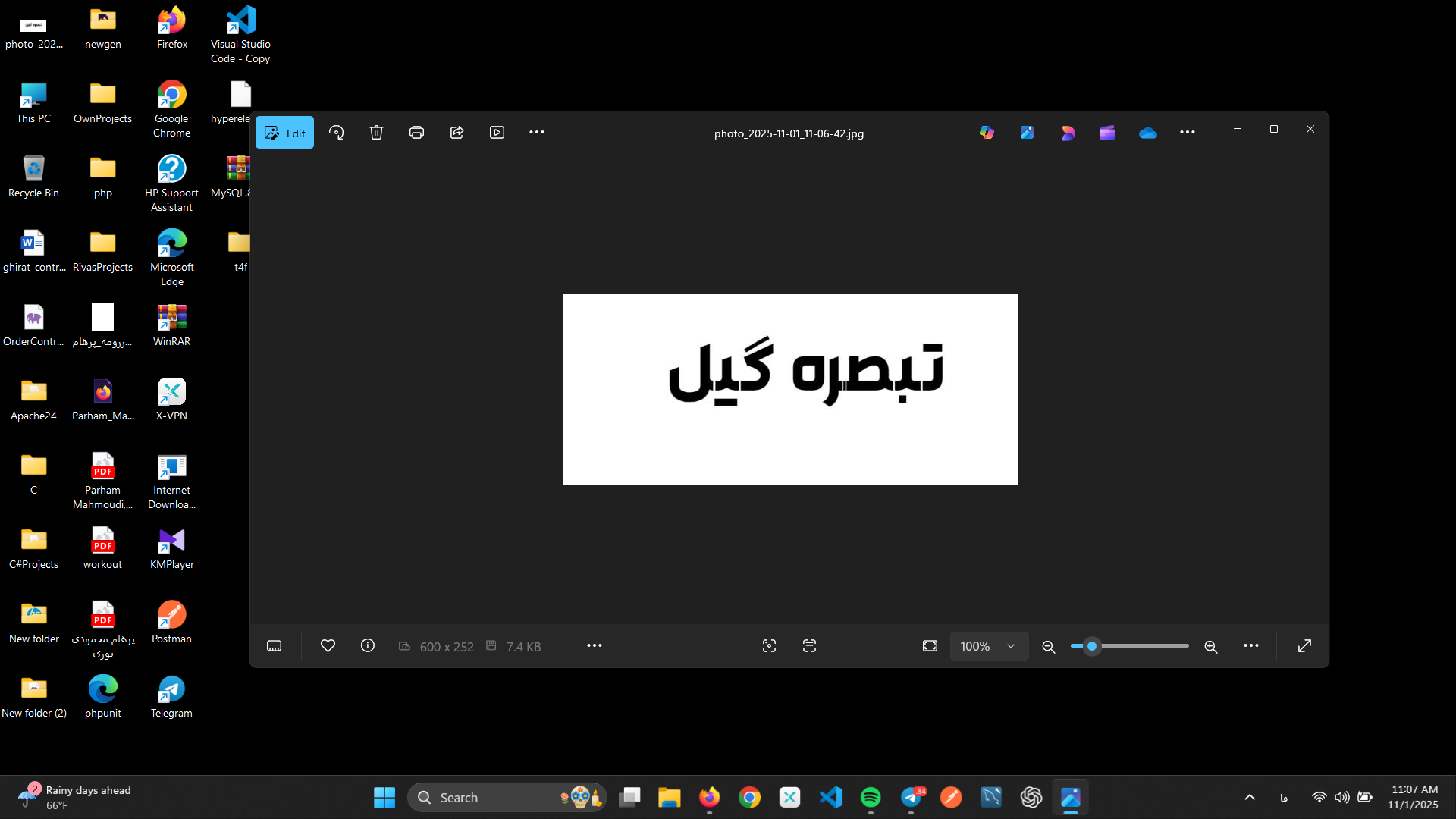This screenshot has width=1456, height=819.
Task: Open the toolbar's three-dot See more menu
Action: coord(537,132)
